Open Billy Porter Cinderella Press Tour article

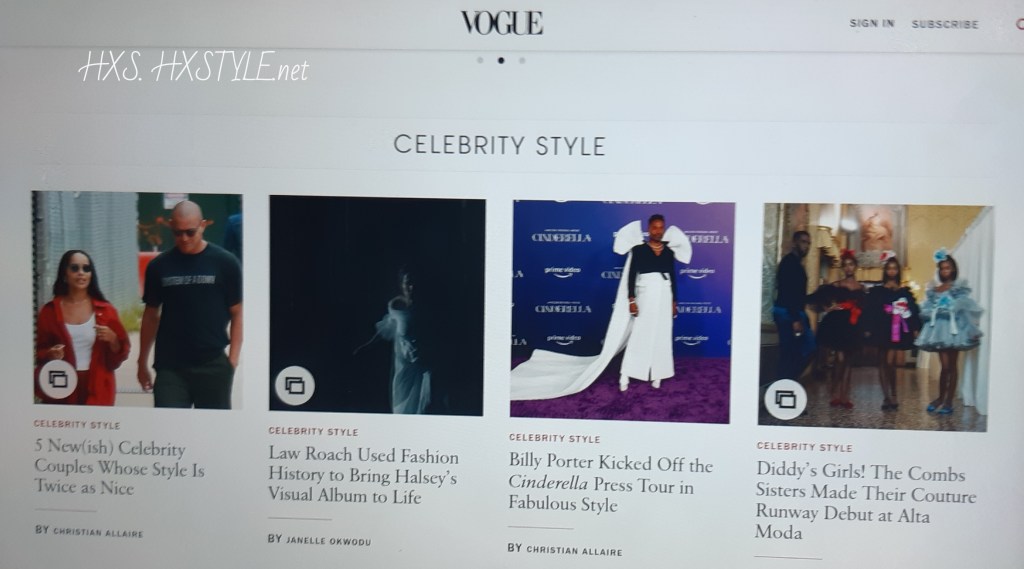(611, 483)
